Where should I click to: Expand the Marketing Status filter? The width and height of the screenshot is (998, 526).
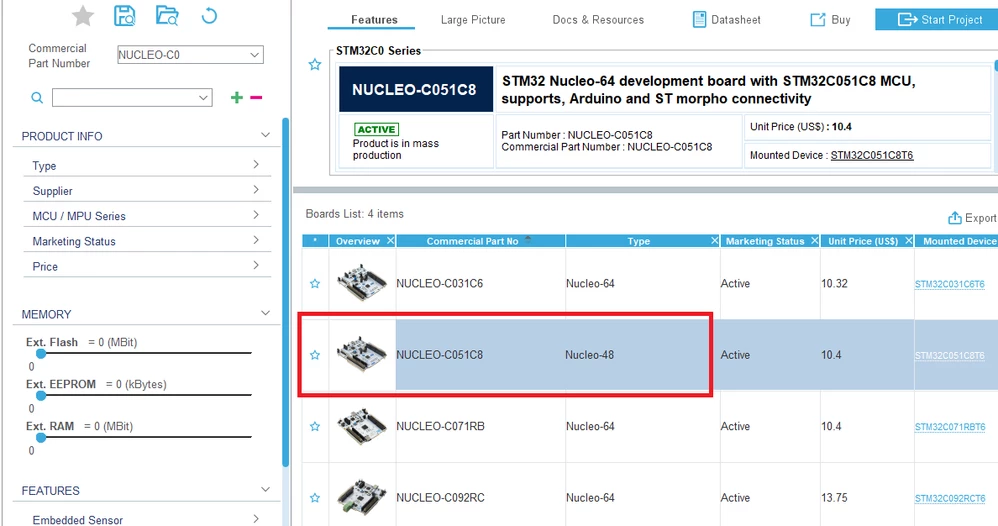coord(256,240)
